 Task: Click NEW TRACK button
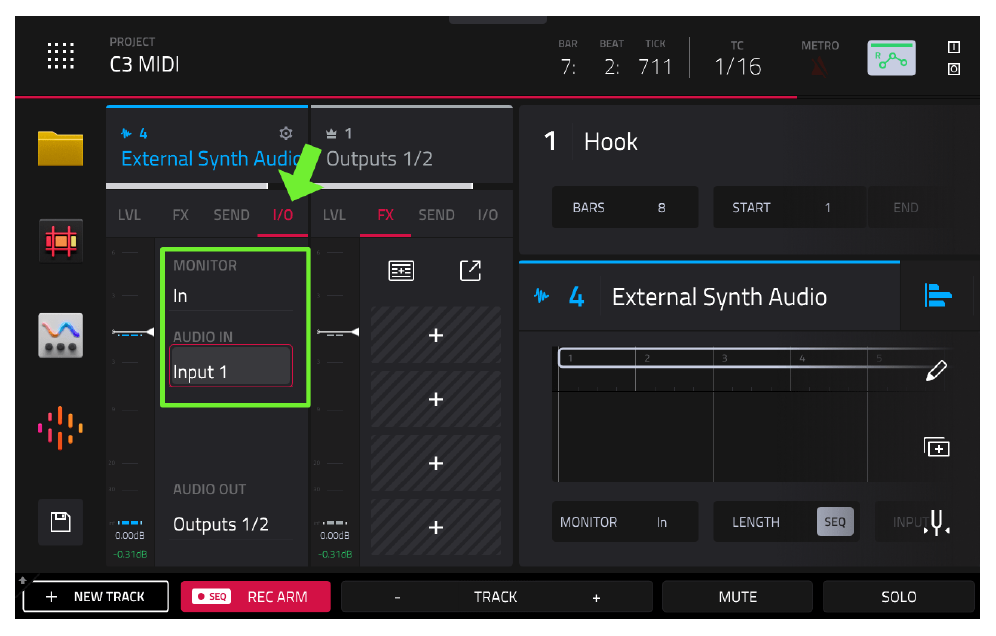[x=96, y=597]
